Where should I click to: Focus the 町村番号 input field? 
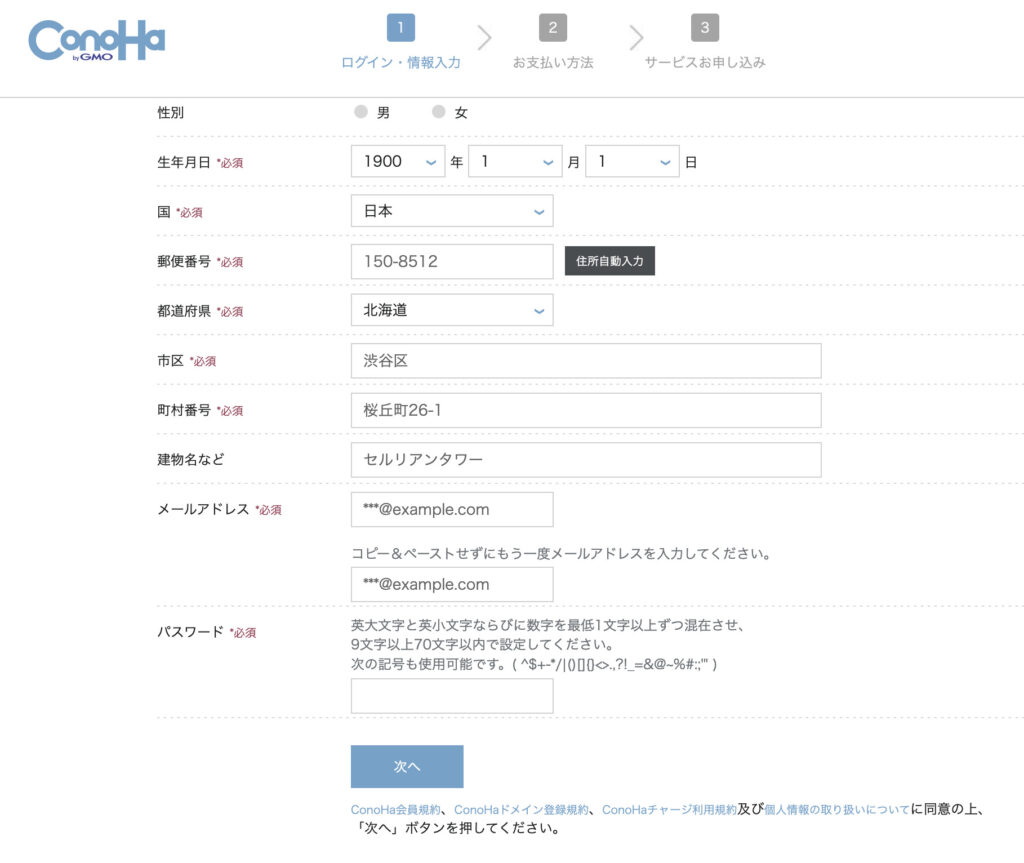(586, 410)
